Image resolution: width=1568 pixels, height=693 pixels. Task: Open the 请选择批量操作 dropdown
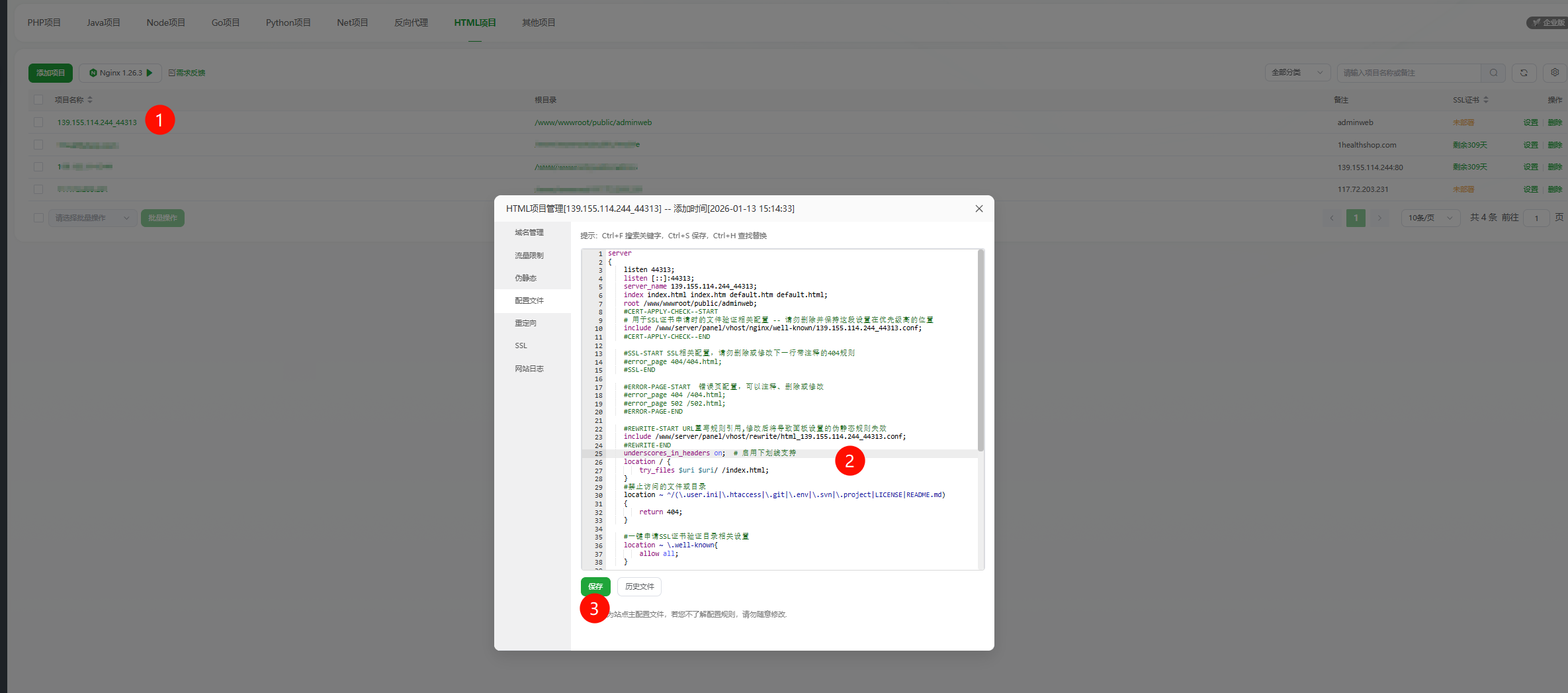point(92,218)
